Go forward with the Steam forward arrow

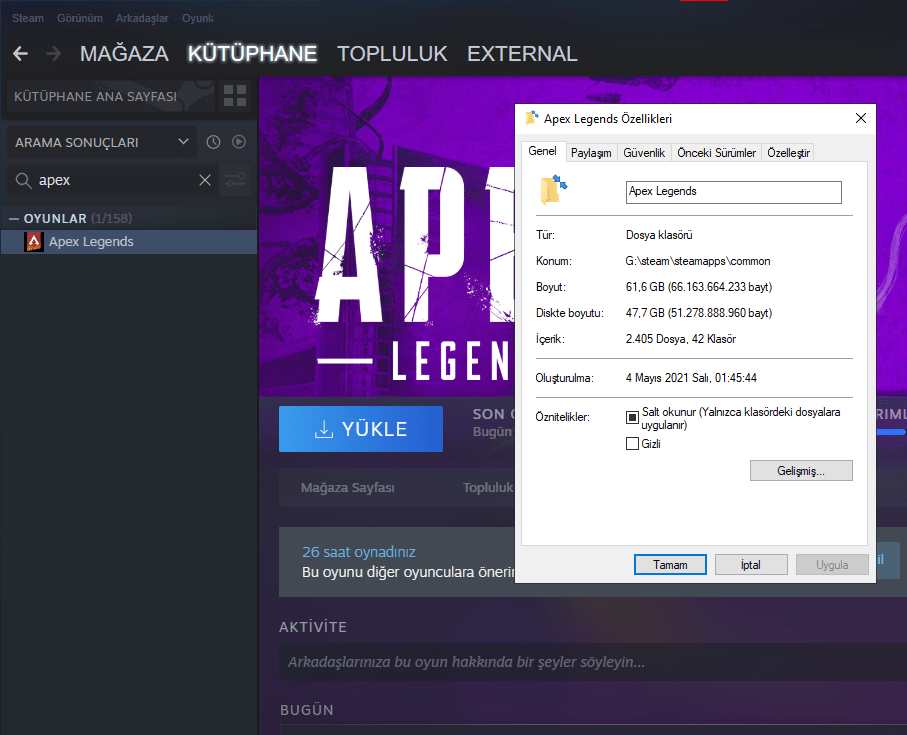pos(54,54)
